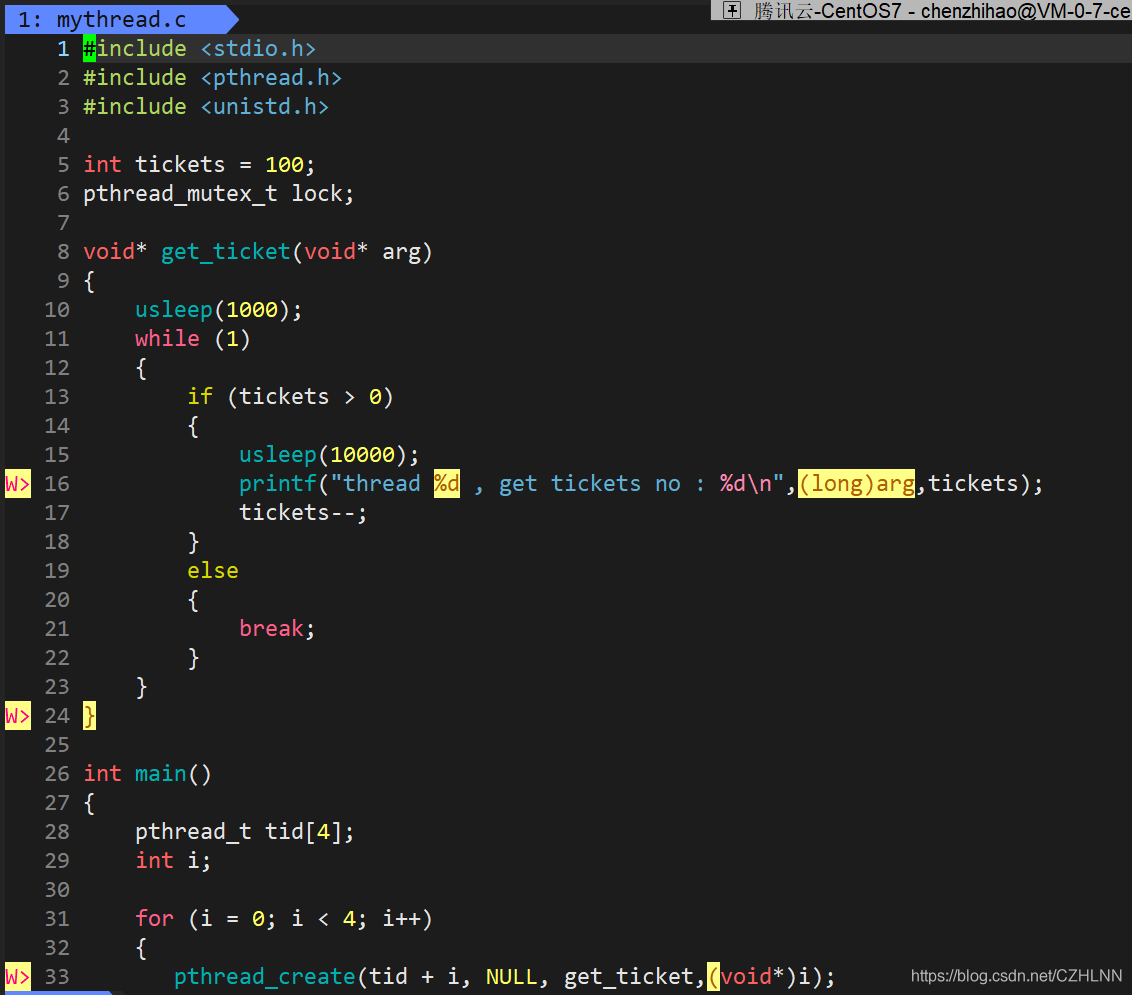Click the highlighted parenthesis before void* on line 33

point(713,977)
